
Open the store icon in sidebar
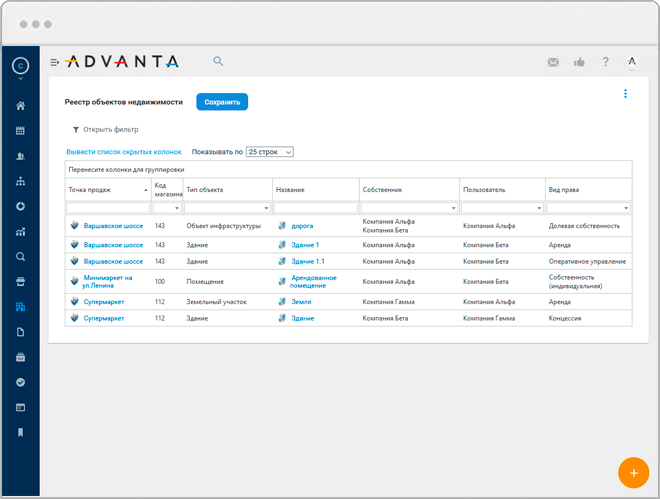pyautogui.click(x=20, y=282)
